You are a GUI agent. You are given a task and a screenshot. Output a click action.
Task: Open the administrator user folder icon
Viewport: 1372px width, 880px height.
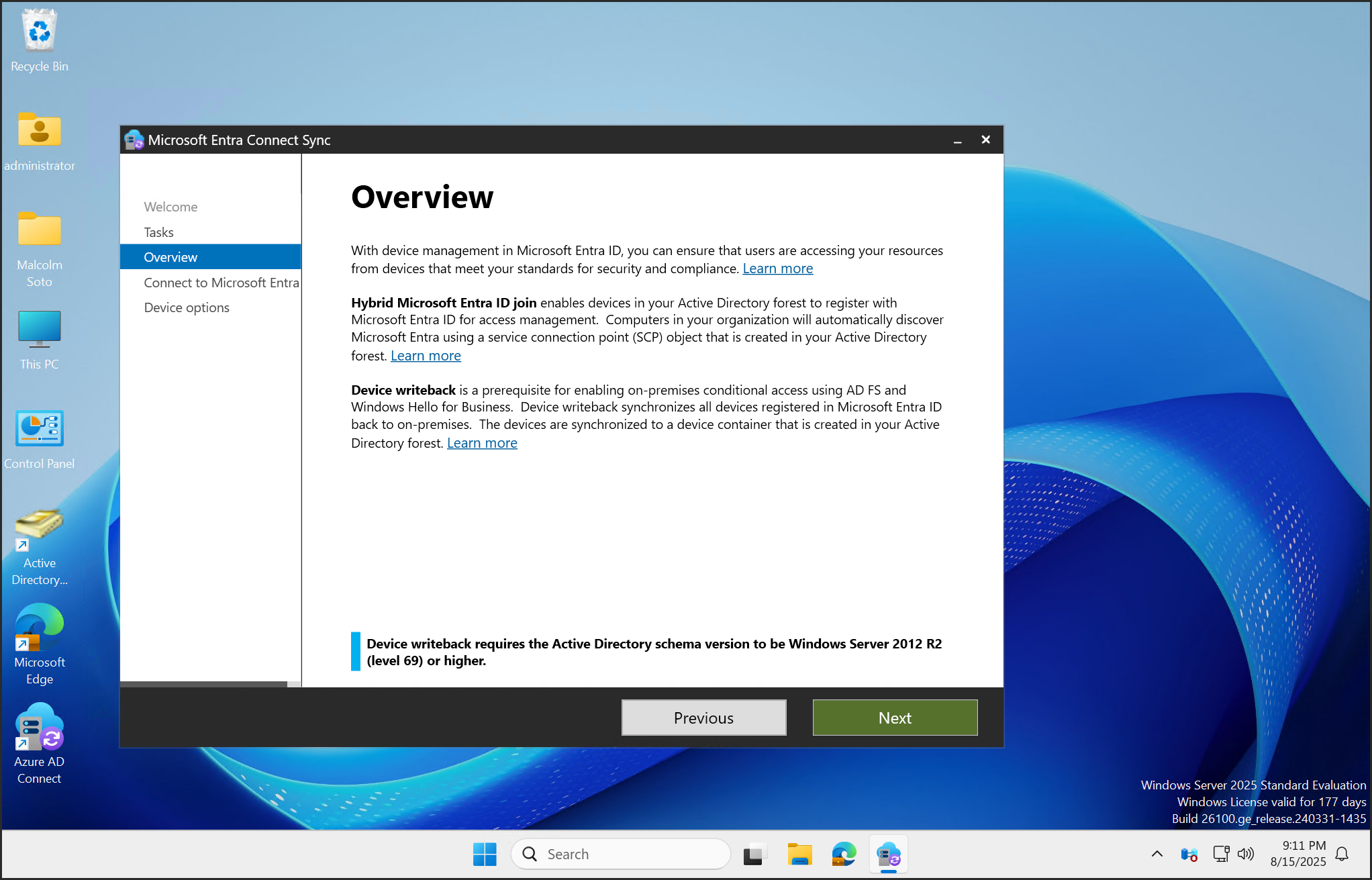(40, 131)
